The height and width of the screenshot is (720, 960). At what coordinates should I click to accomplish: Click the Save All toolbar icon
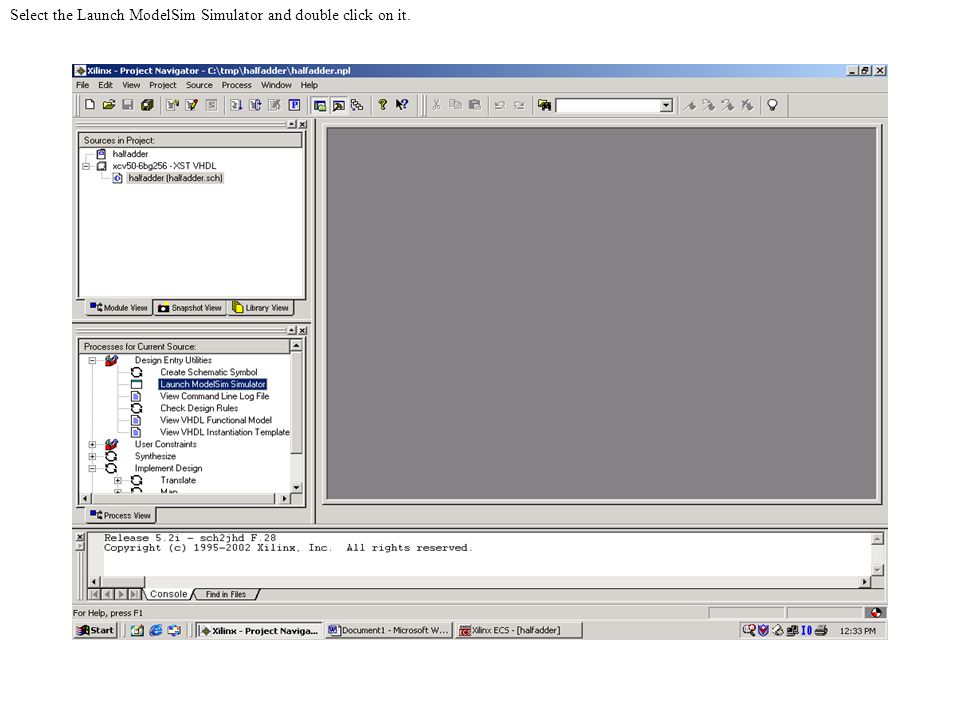pos(147,105)
